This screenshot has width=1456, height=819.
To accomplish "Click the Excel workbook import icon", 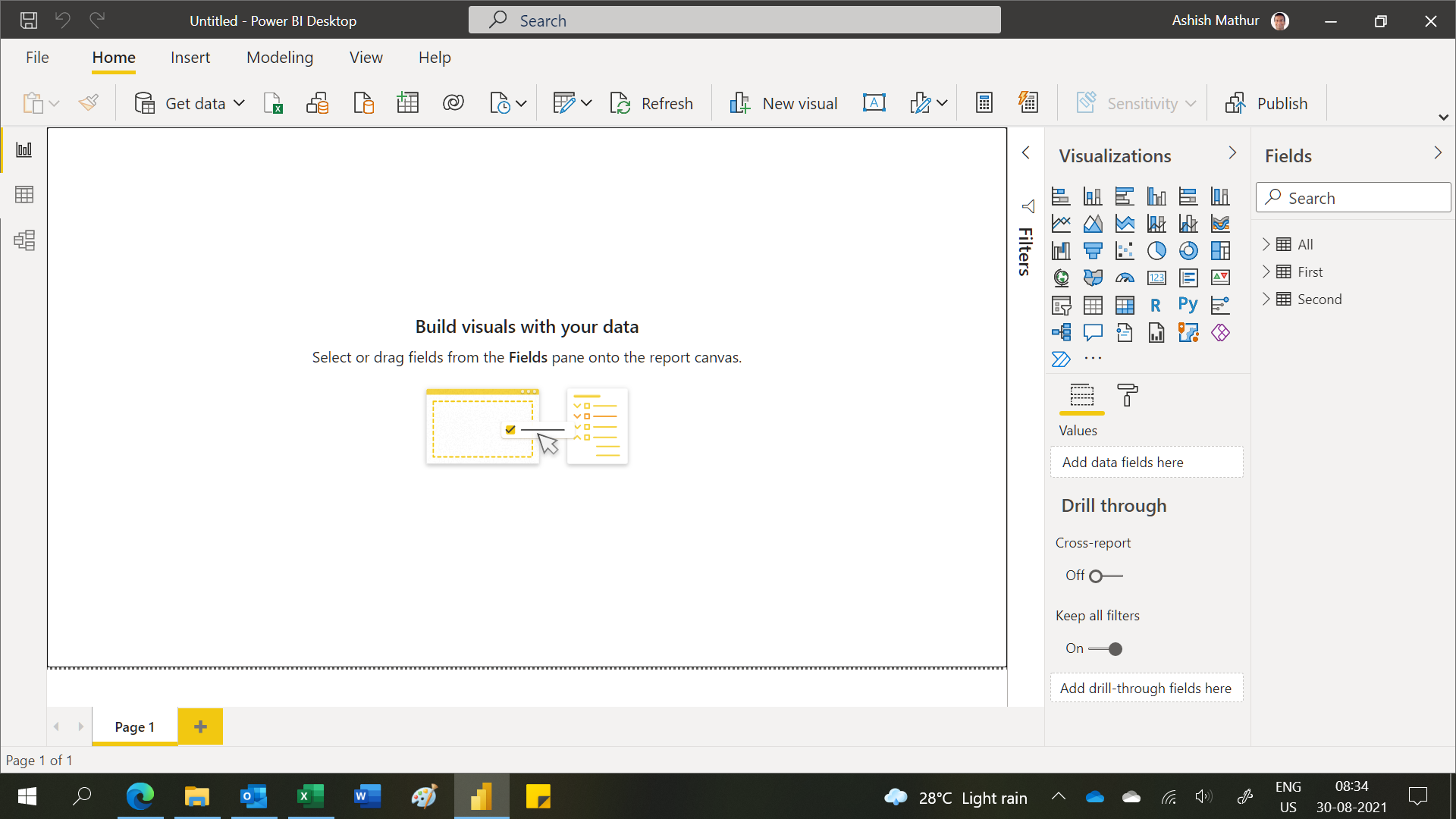I will click(273, 103).
